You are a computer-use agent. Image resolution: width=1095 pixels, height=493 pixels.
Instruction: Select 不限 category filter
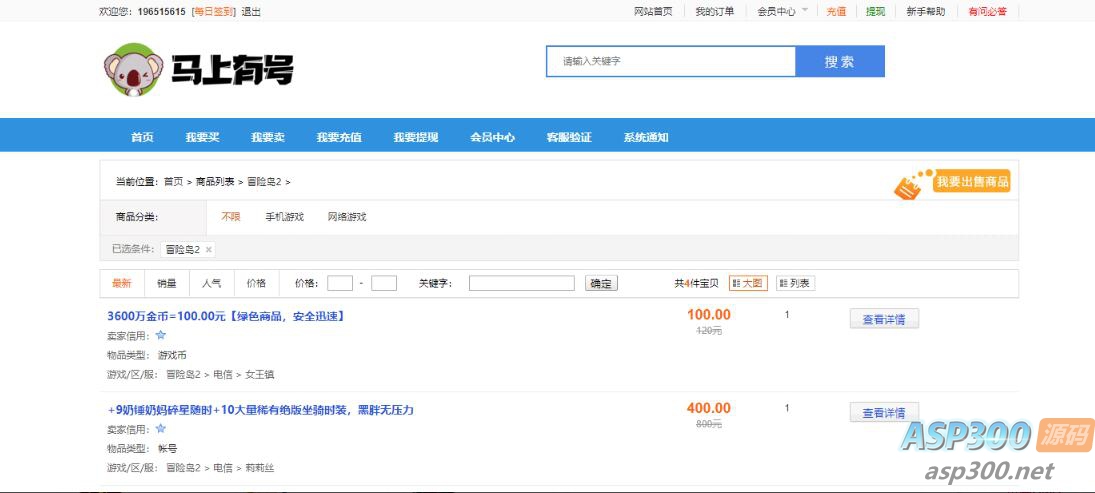pyautogui.click(x=230, y=216)
